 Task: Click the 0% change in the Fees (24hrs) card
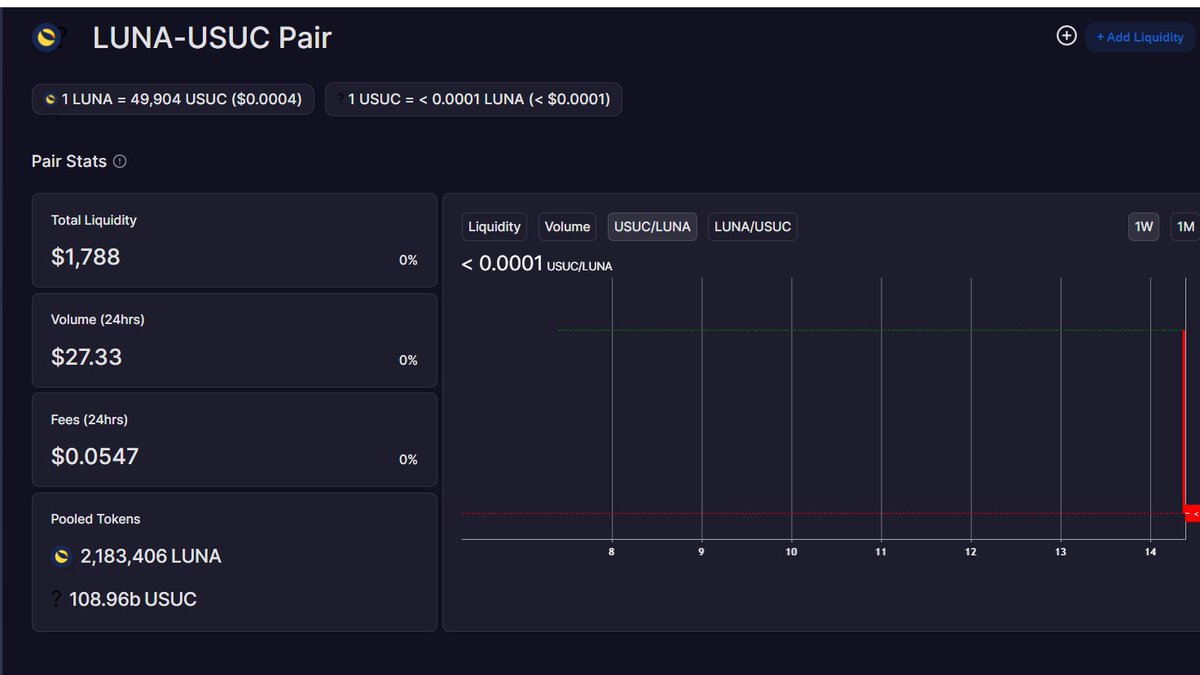point(408,460)
